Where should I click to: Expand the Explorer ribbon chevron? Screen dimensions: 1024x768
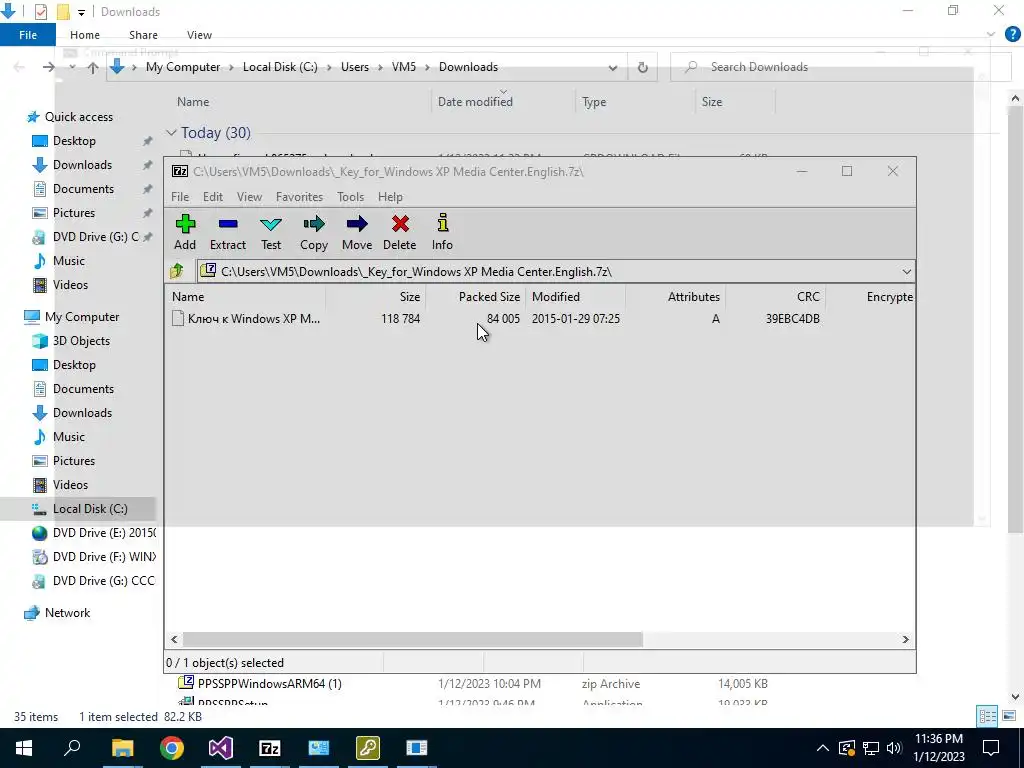coord(991,35)
